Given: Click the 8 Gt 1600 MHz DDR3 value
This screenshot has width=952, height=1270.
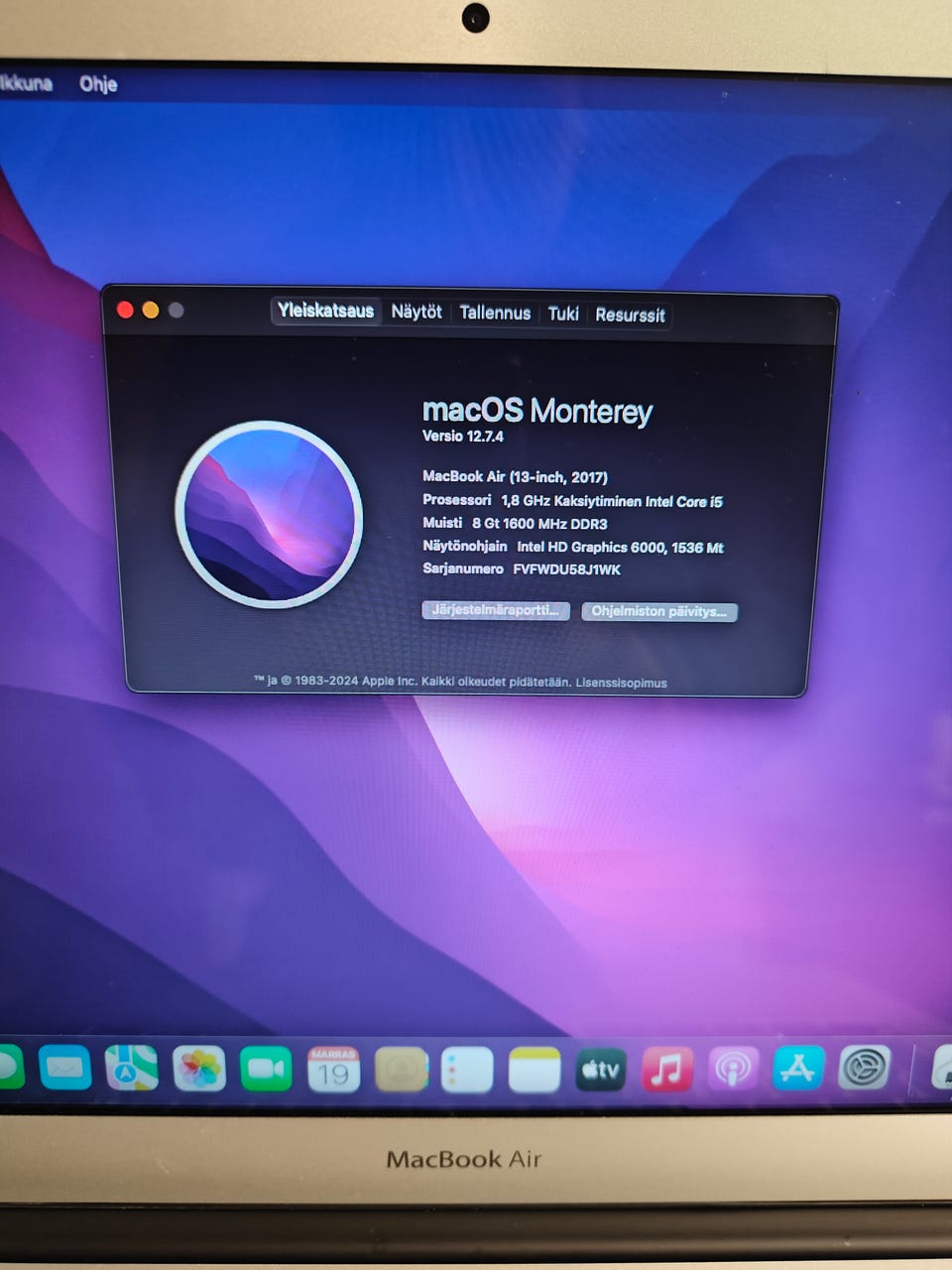Looking at the screenshot, I should coord(539,524).
